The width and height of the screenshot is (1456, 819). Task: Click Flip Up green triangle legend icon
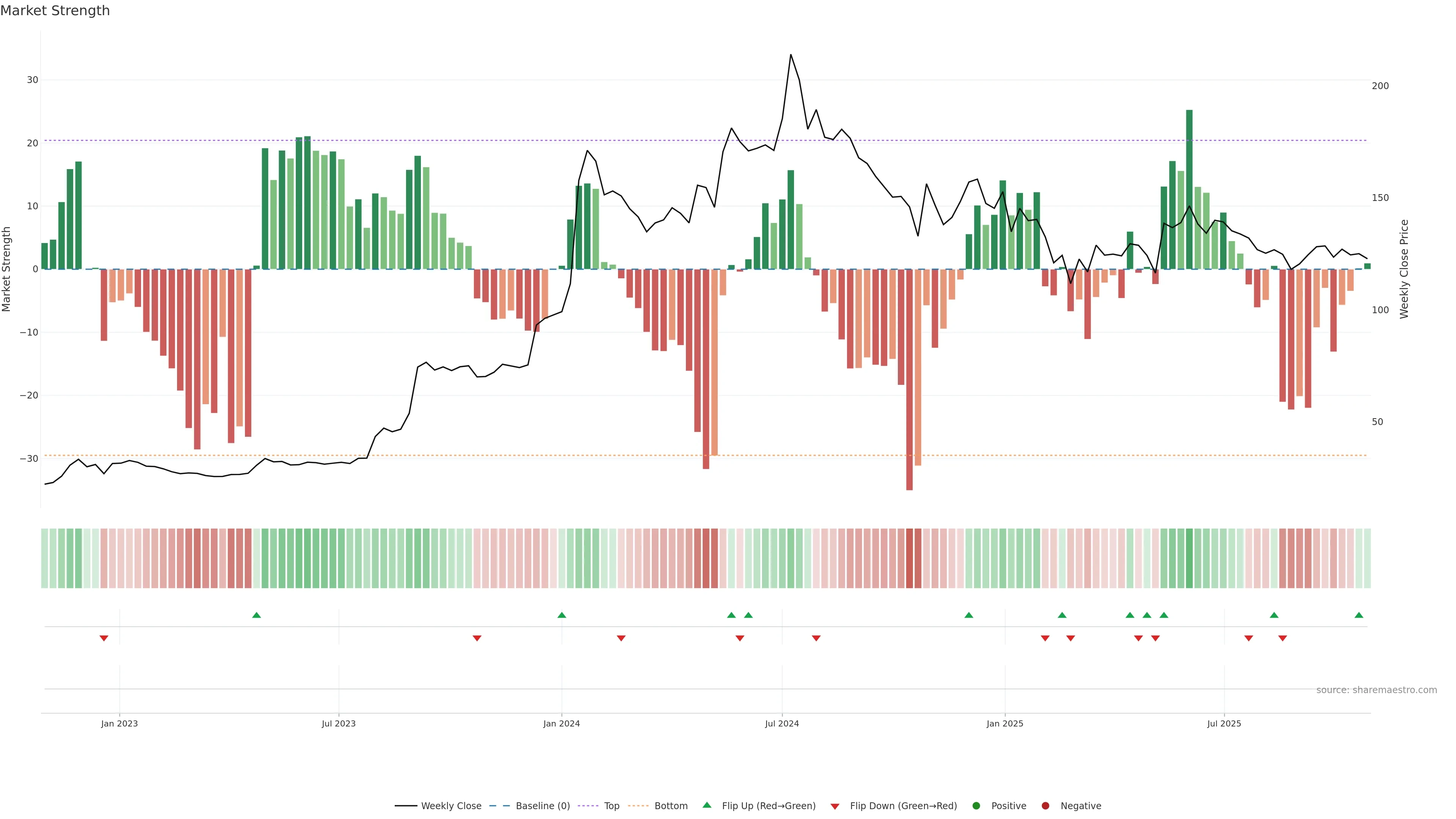tap(706, 805)
